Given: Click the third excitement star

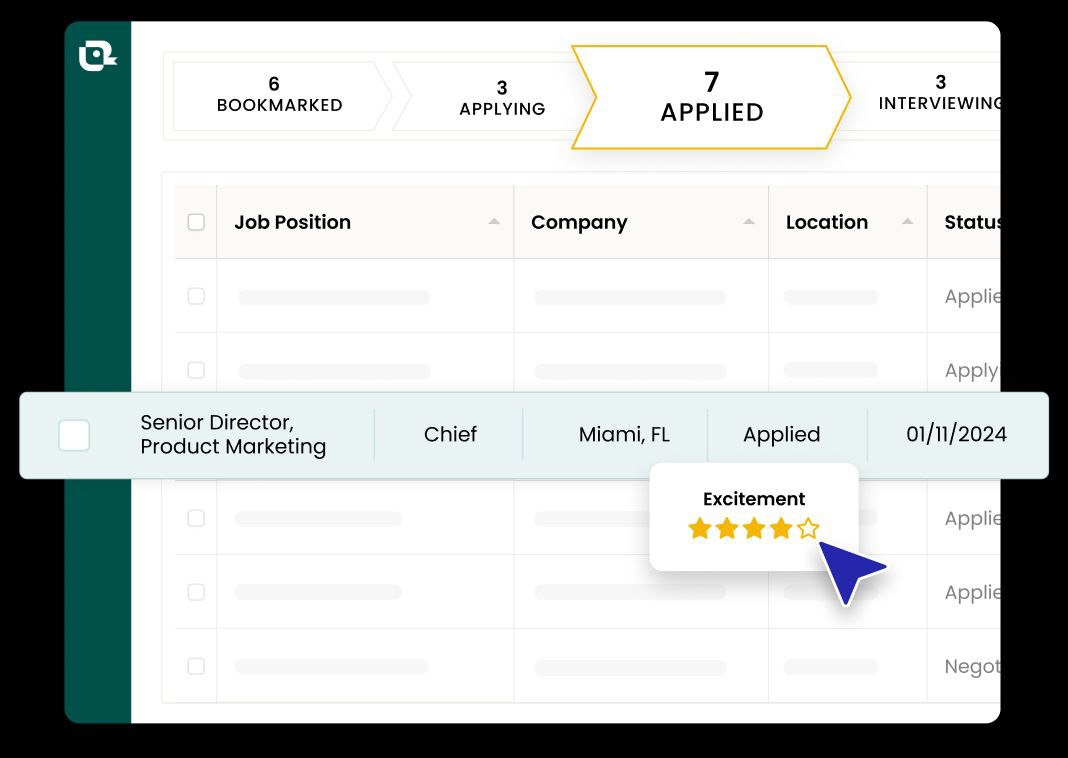Looking at the screenshot, I should (x=754, y=528).
